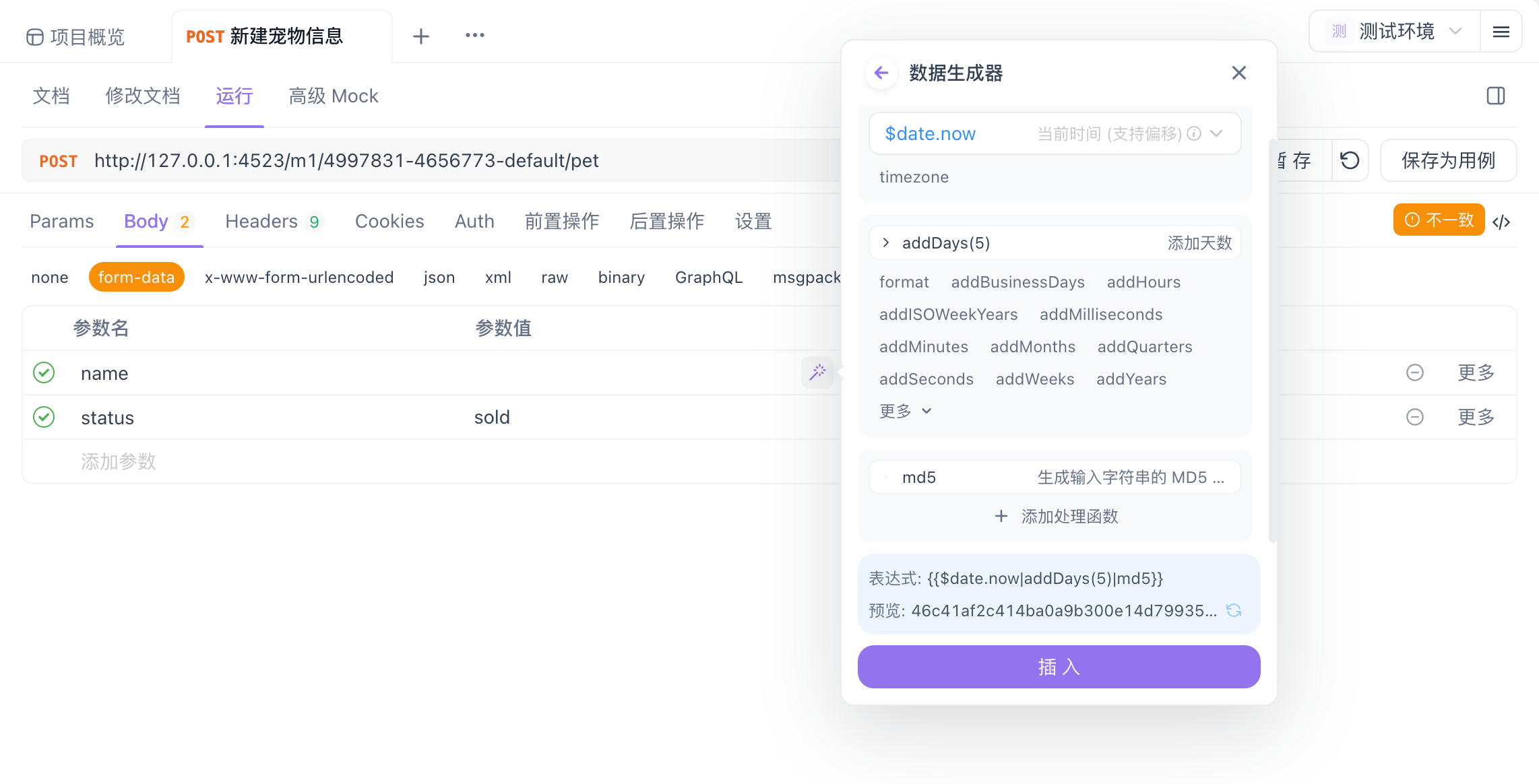Expand the addDays(5) function section
Screen dimensions: 1539x784
[886, 242]
